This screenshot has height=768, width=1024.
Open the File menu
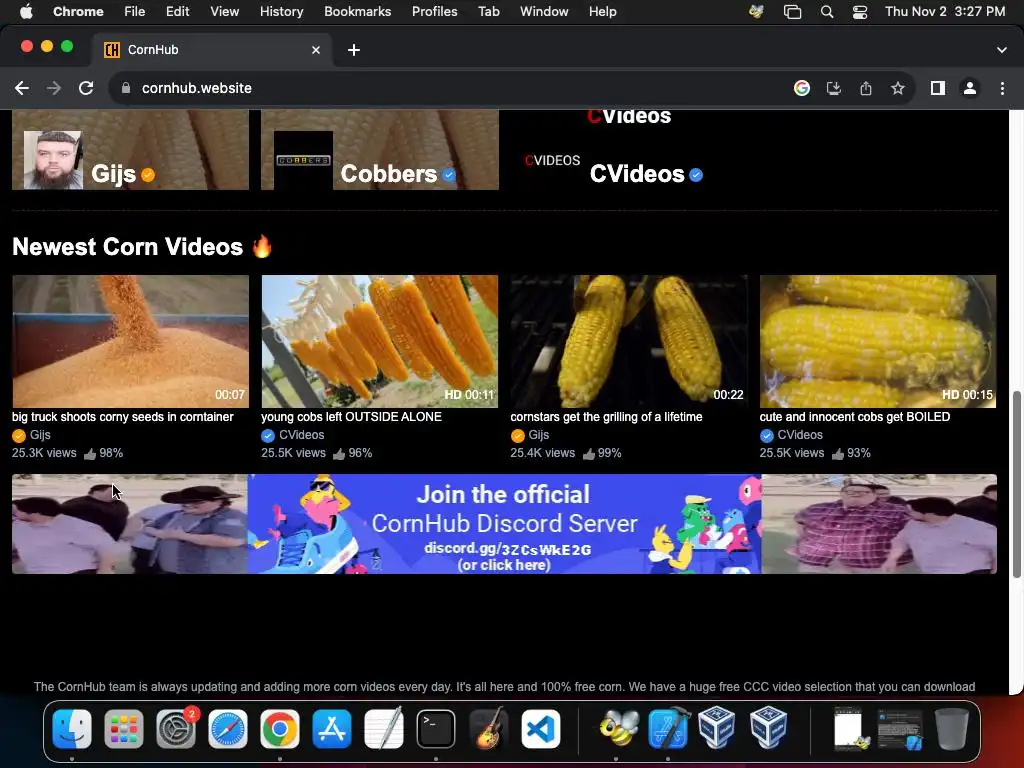135,12
